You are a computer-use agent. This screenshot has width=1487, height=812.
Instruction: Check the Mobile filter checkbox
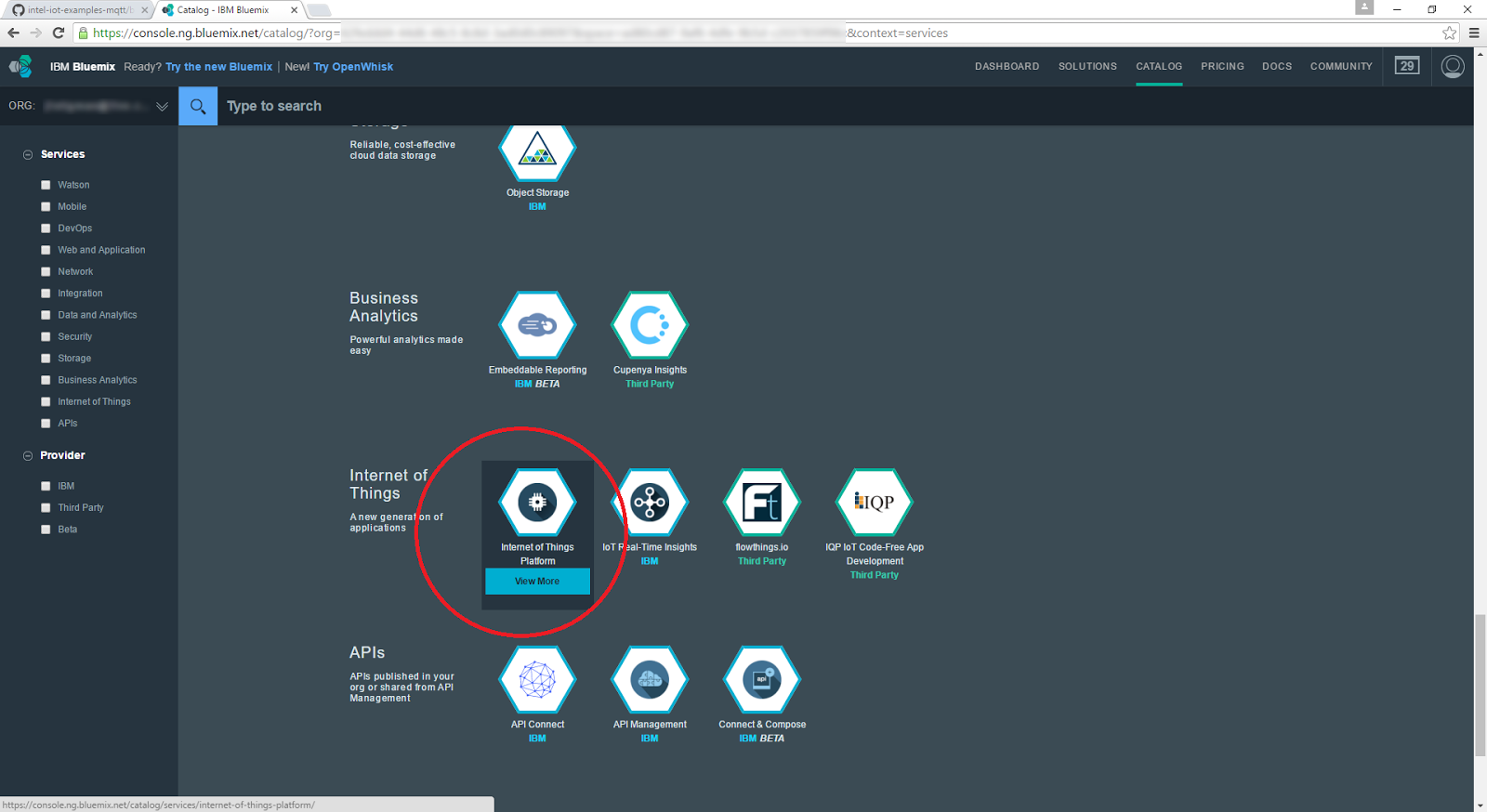(46, 206)
